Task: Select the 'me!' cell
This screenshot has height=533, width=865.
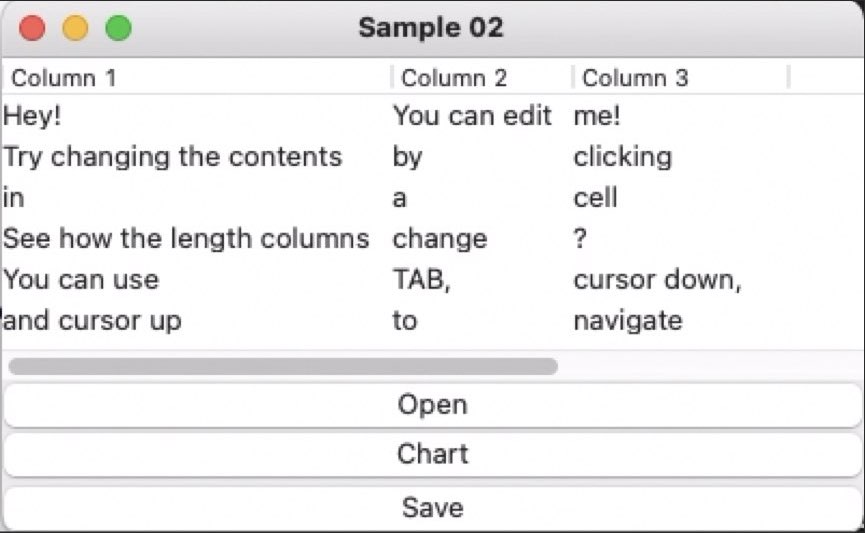Action: 681,116
